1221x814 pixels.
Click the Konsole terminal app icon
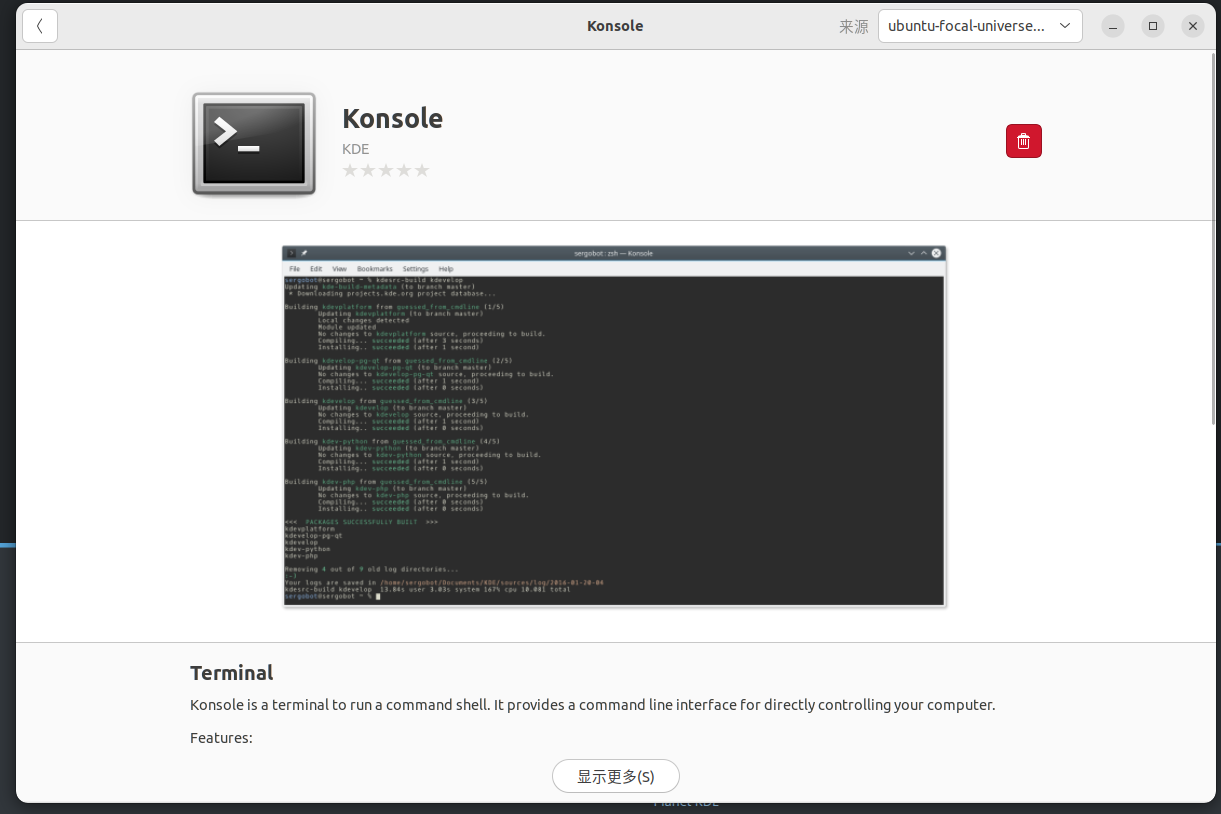click(x=254, y=144)
